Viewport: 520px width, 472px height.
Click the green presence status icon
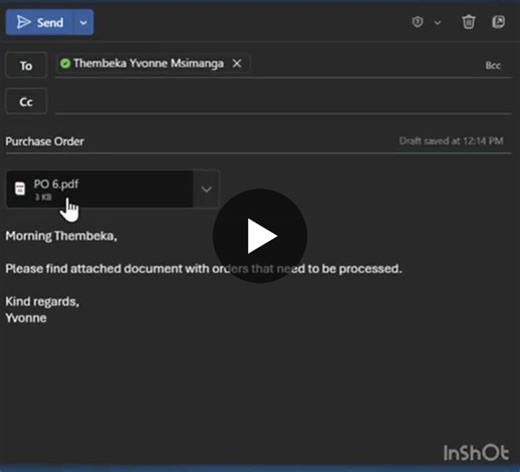click(x=65, y=63)
